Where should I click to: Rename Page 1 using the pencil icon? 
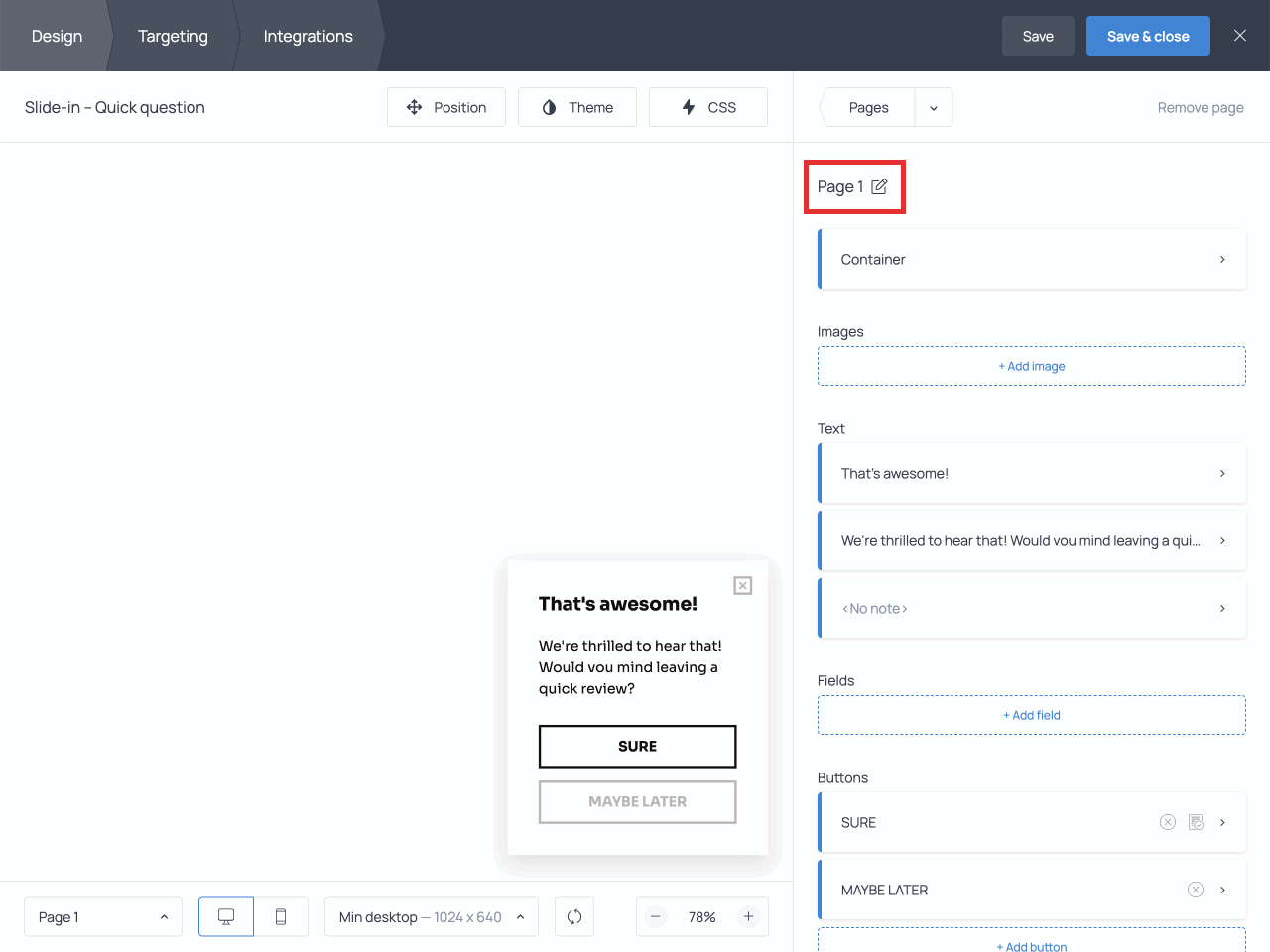click(x=880, y=186)
